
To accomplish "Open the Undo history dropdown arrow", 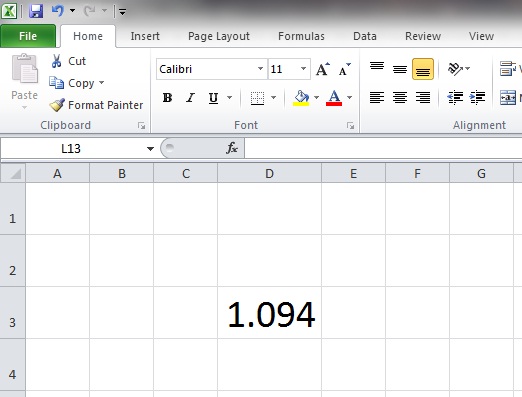I will point(72,11).
